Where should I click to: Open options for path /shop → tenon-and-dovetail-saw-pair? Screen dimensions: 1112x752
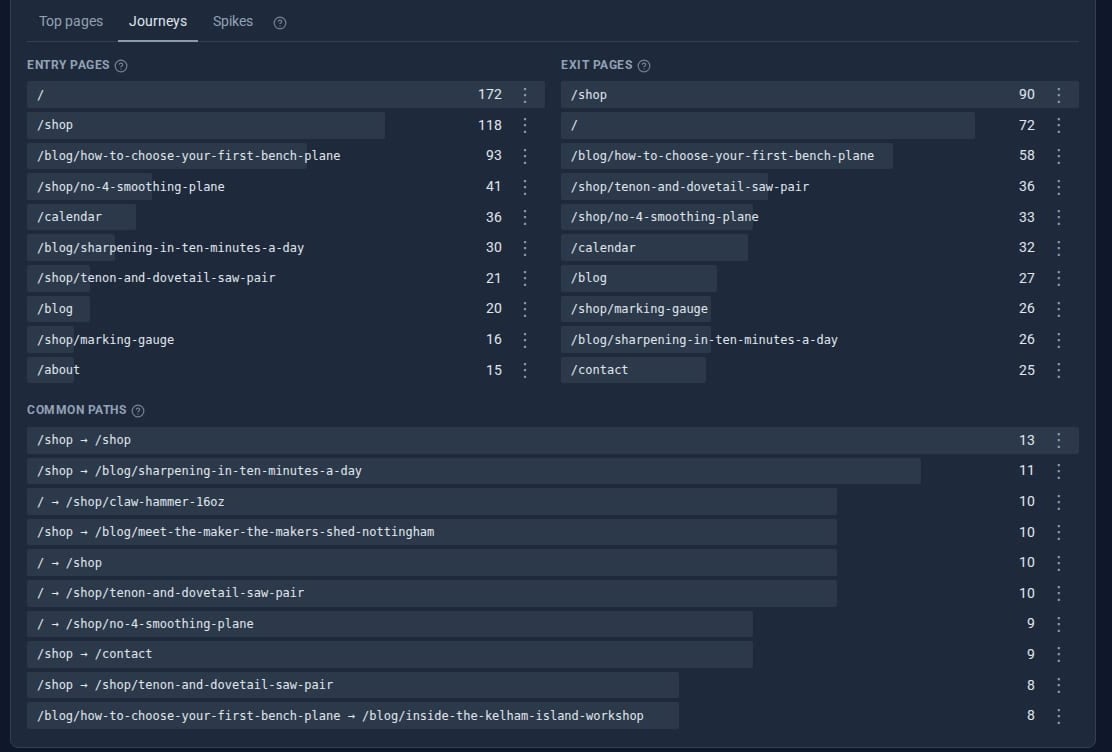tap(1059, 685)
